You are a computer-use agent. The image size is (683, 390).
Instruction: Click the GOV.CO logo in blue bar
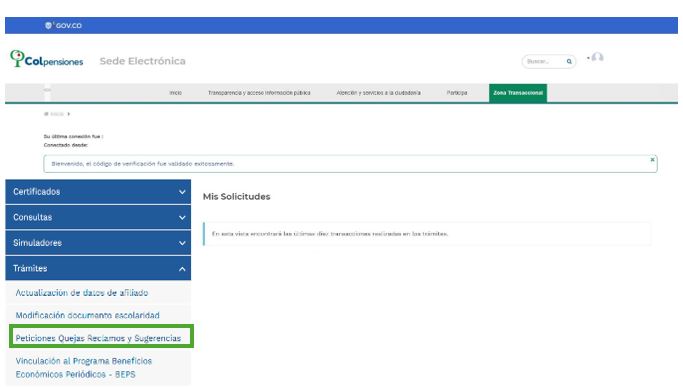pos(63,25)
